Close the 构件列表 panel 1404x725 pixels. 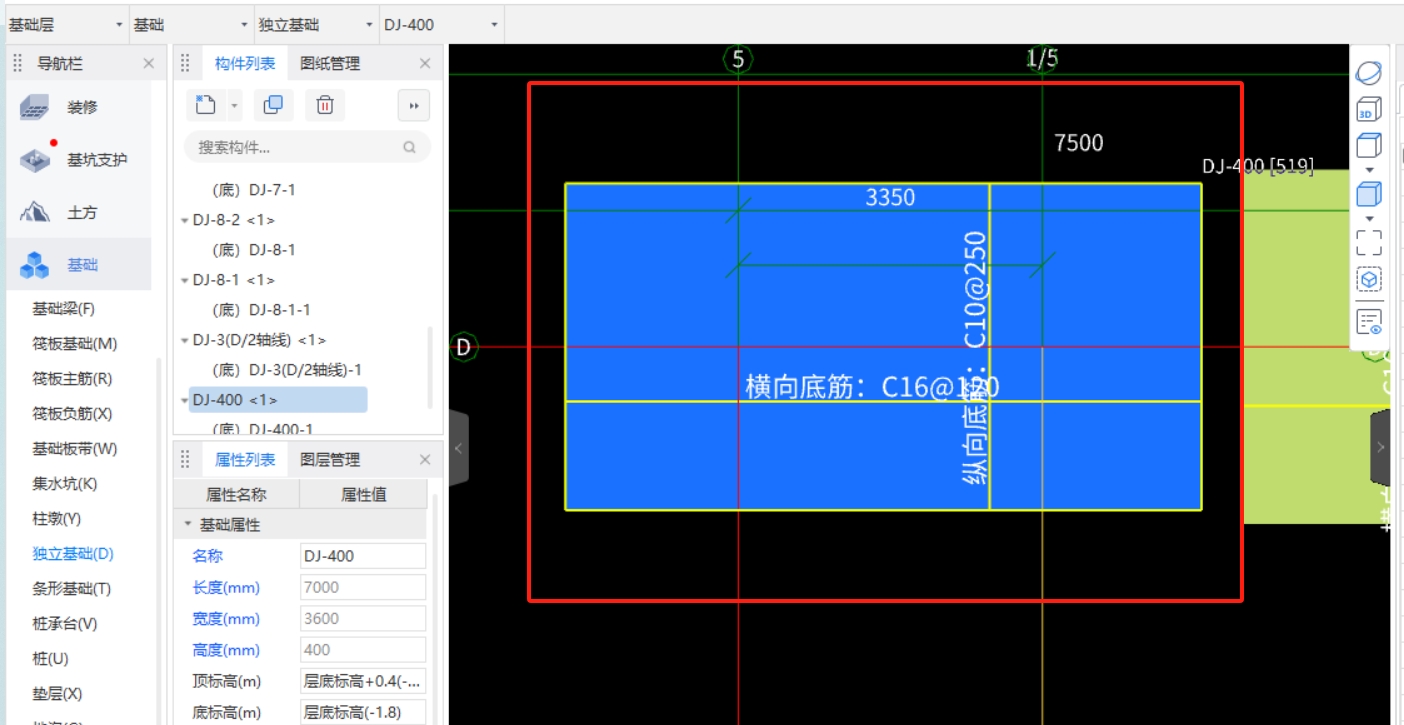pos(425,63)
